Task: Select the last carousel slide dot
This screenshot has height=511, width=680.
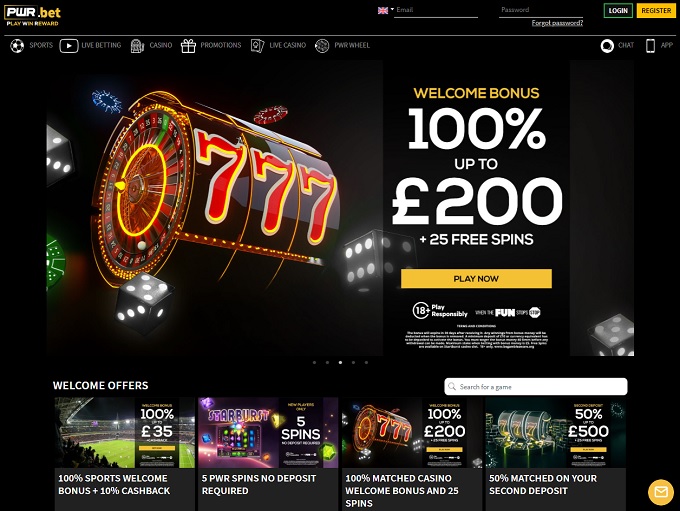Action: click(x=366, y=362)
